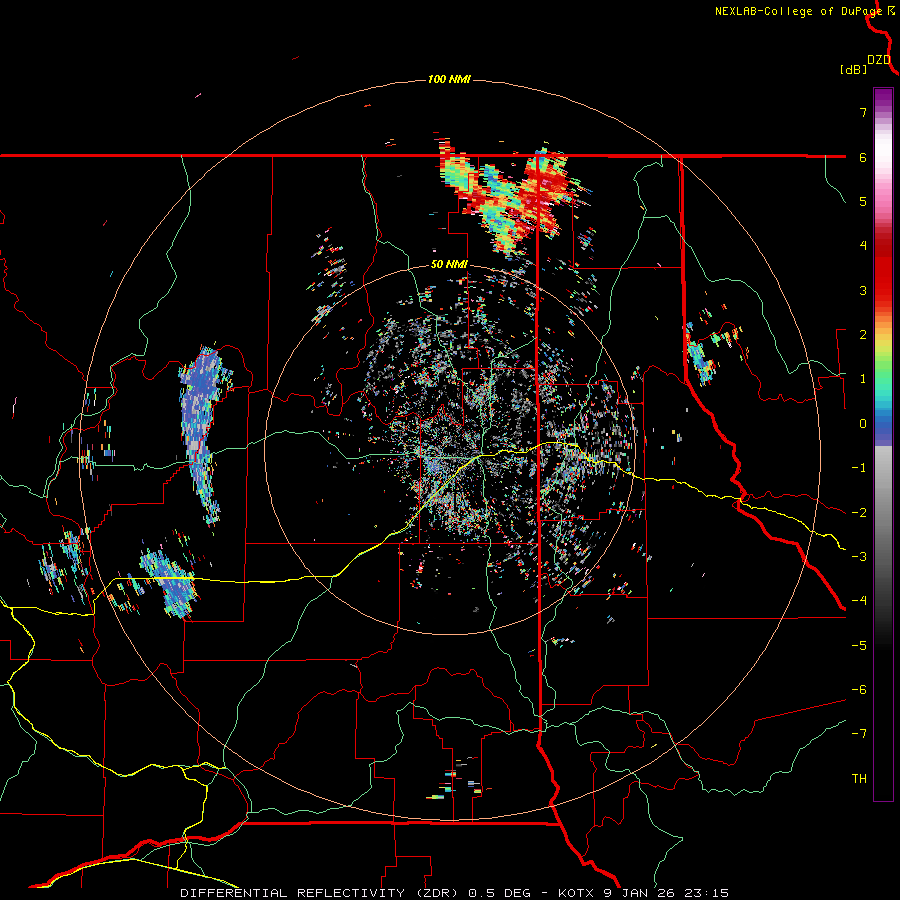This screenshot has width=900, height=900.
Task: Click the -1 value on the dB scale
Action: pos(859,468)
